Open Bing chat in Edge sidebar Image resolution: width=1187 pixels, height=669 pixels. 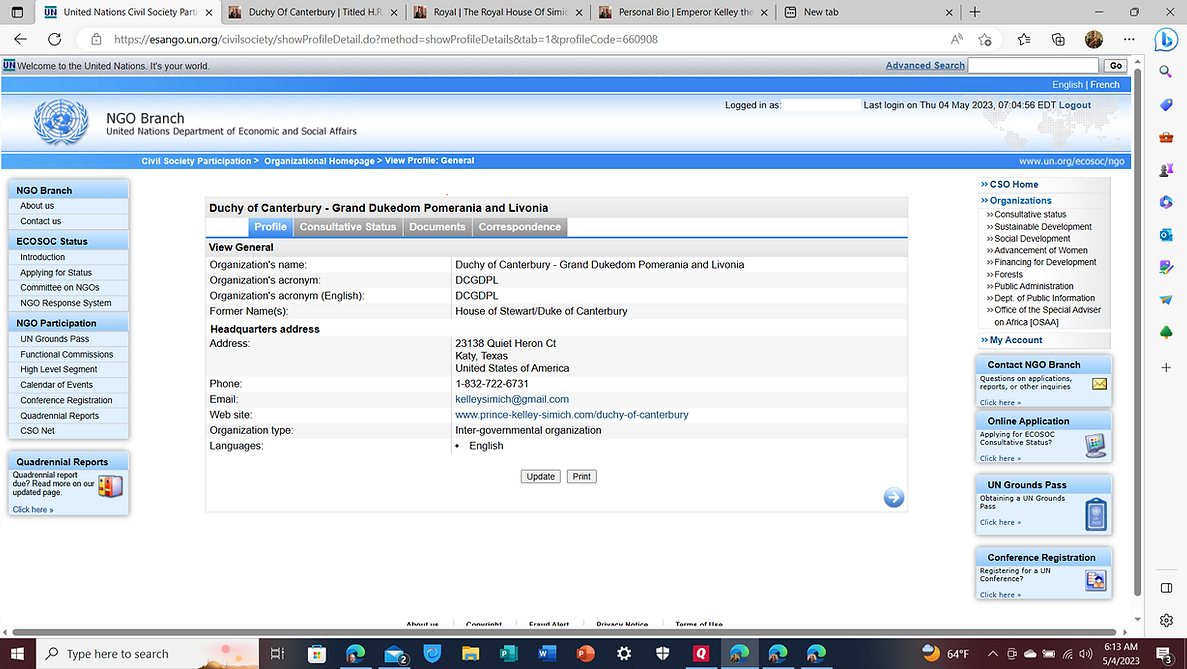click(1166, 39)
